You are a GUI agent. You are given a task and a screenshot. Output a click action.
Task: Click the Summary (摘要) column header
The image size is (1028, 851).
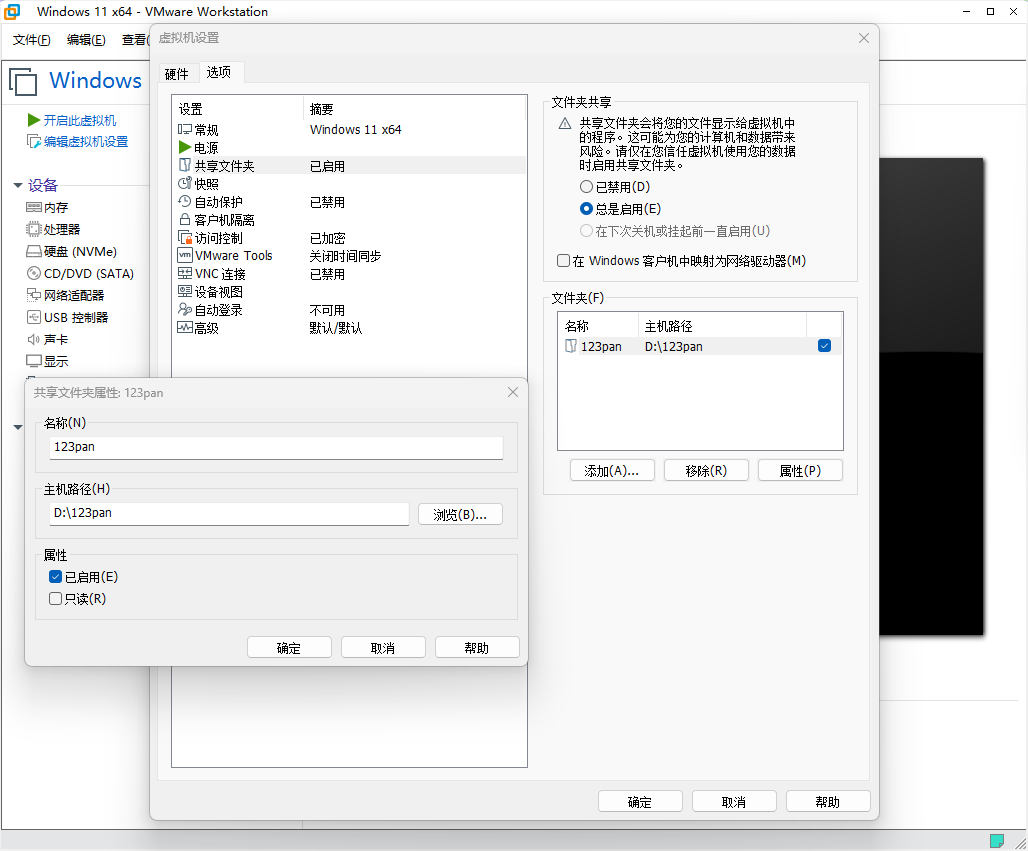[x=414, y=109]
